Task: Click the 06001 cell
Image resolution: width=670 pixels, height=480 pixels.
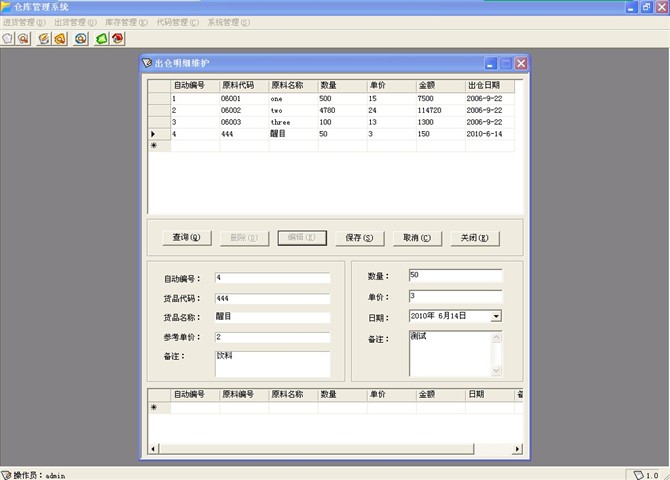Action: [244, 99]
